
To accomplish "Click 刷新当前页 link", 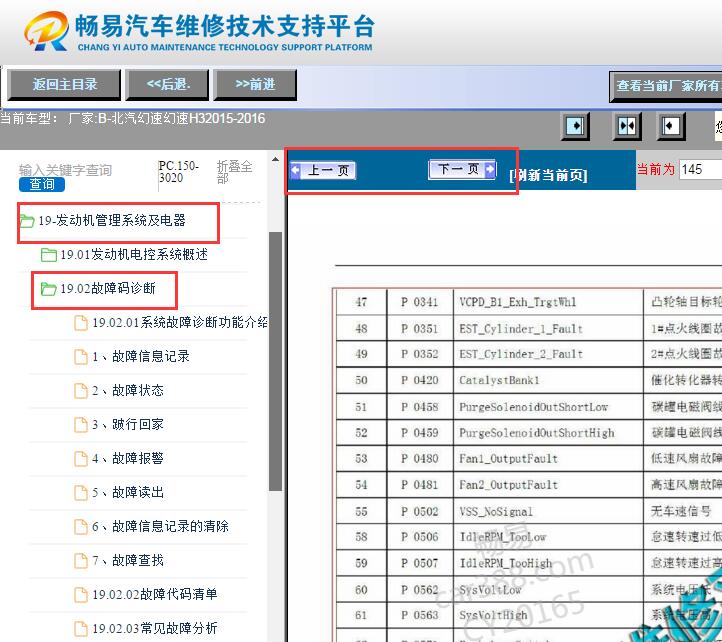I will [548, 175].
